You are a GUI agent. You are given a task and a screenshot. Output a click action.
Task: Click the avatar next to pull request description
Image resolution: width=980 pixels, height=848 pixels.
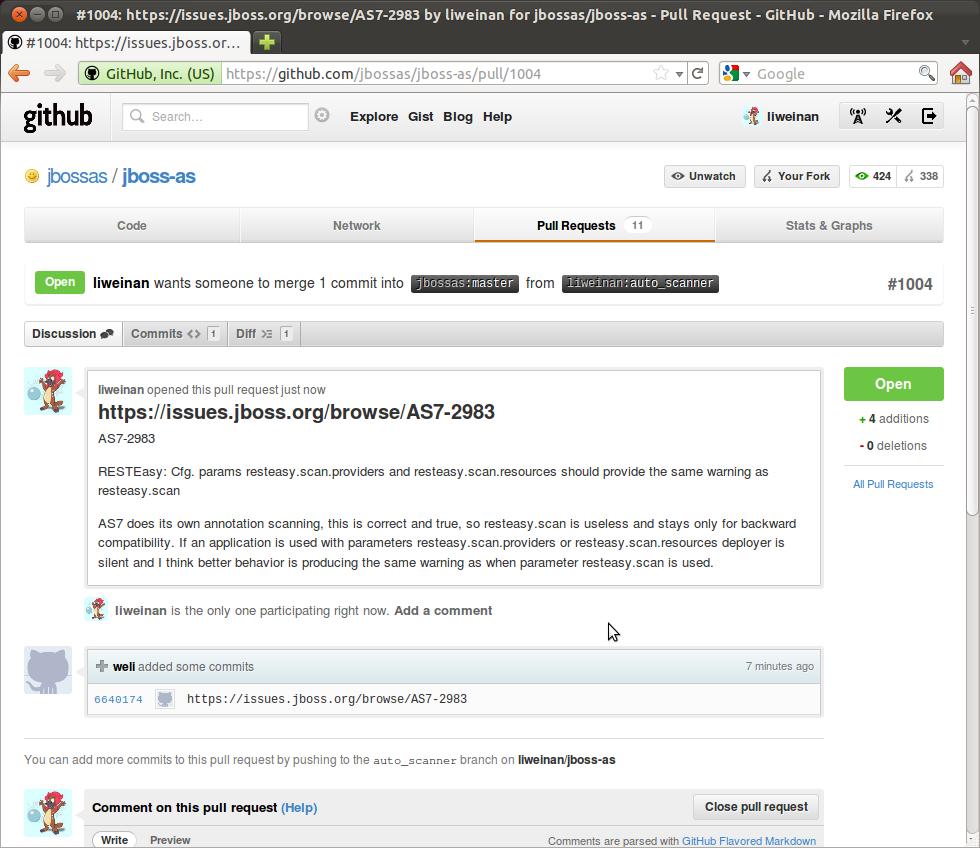(48, 391)
